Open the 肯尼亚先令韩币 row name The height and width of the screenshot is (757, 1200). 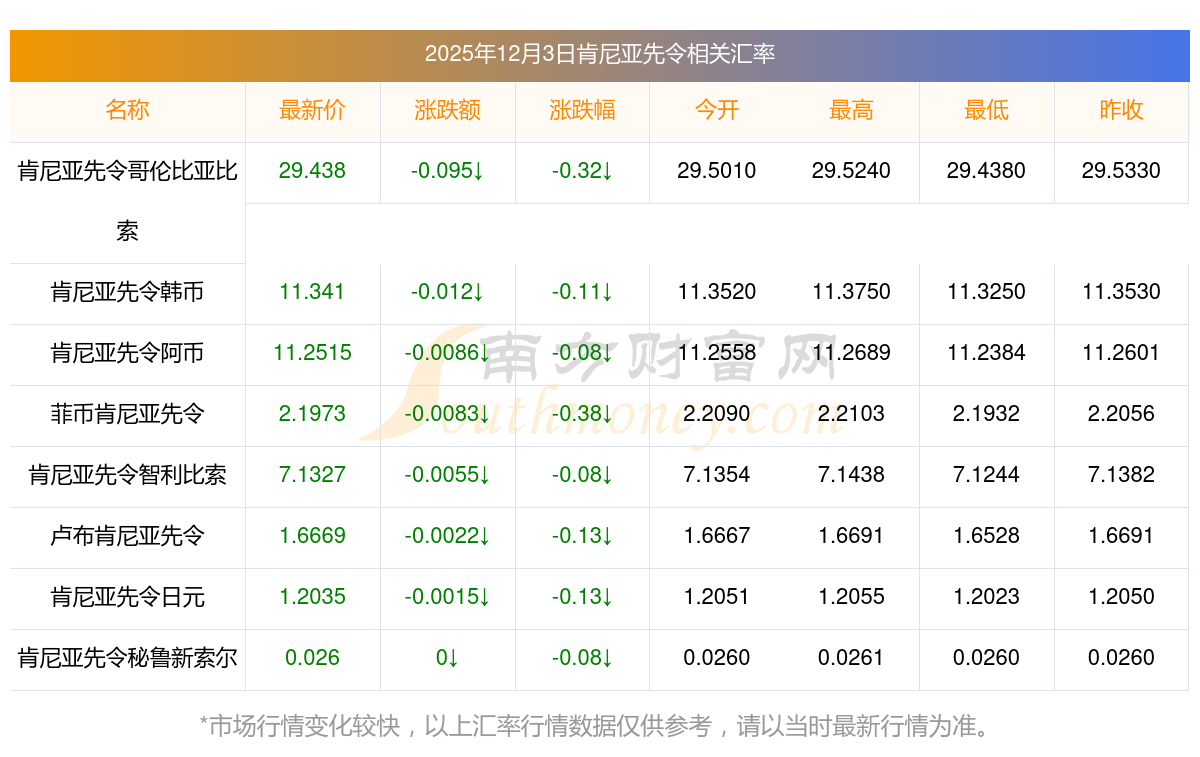point(127,292)
